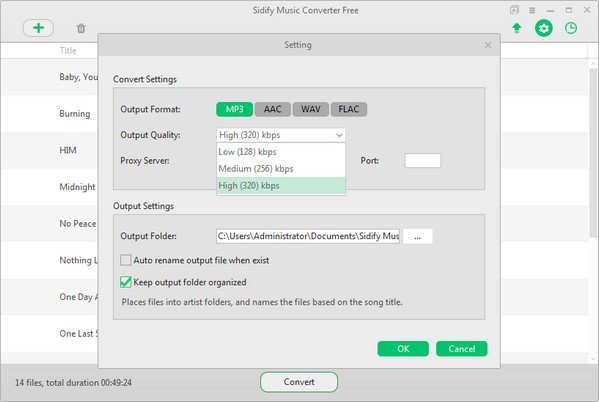Choose FLAC output format

349,109
